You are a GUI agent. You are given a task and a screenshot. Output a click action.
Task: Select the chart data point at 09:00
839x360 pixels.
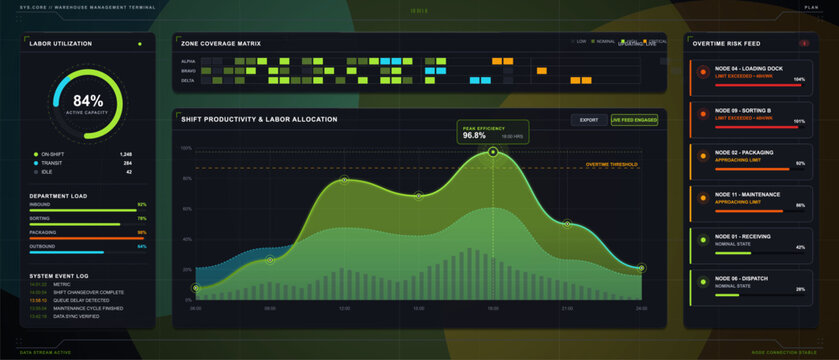tap(270, 260)
